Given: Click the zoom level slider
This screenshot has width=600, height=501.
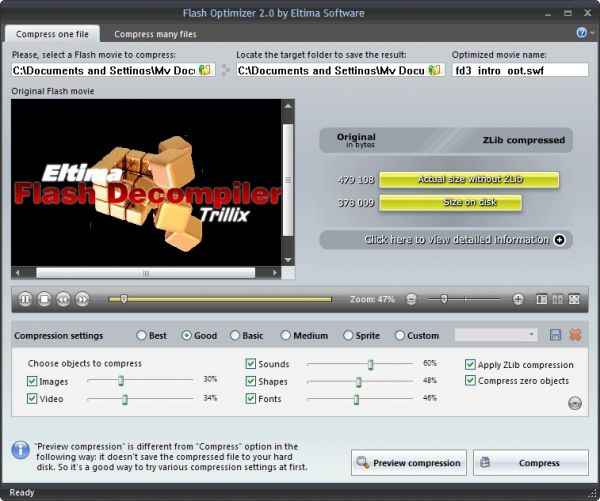Looking at the screenshot, I should pos(465,299).
